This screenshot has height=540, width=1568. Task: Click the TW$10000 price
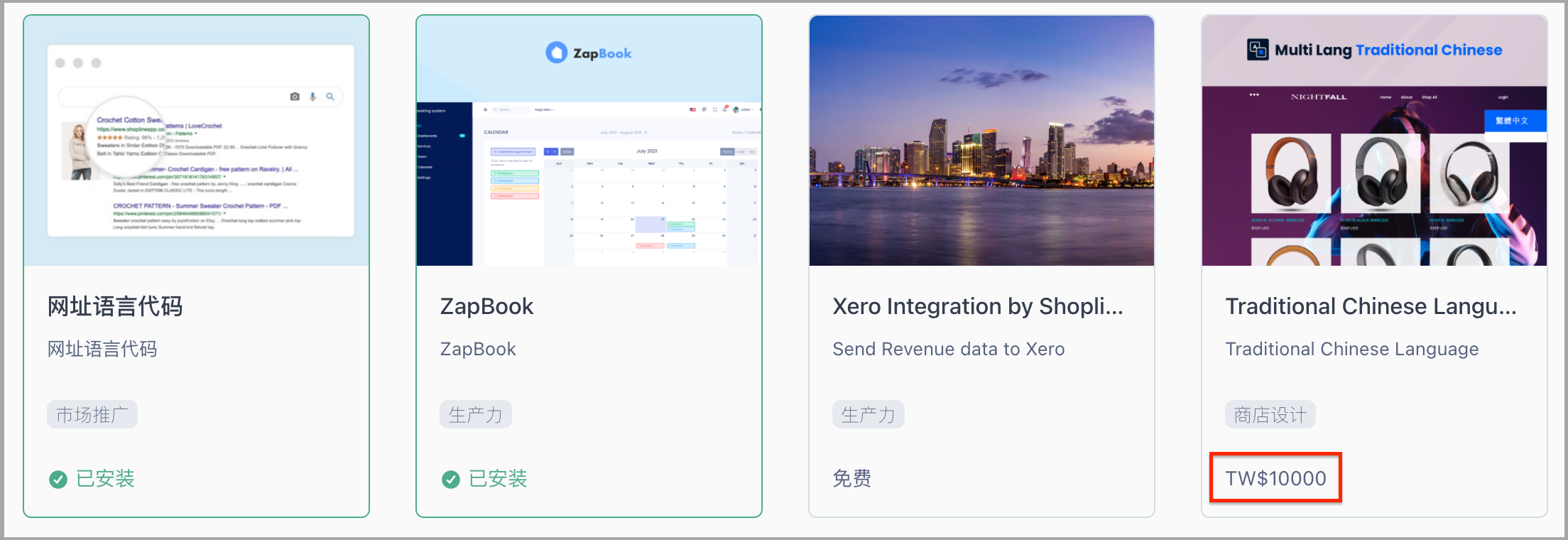pyautogui.click(x=1276, y=478)
